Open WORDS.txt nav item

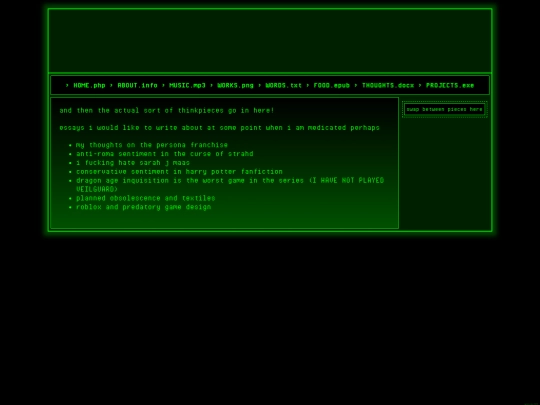(x=284, y=85)
